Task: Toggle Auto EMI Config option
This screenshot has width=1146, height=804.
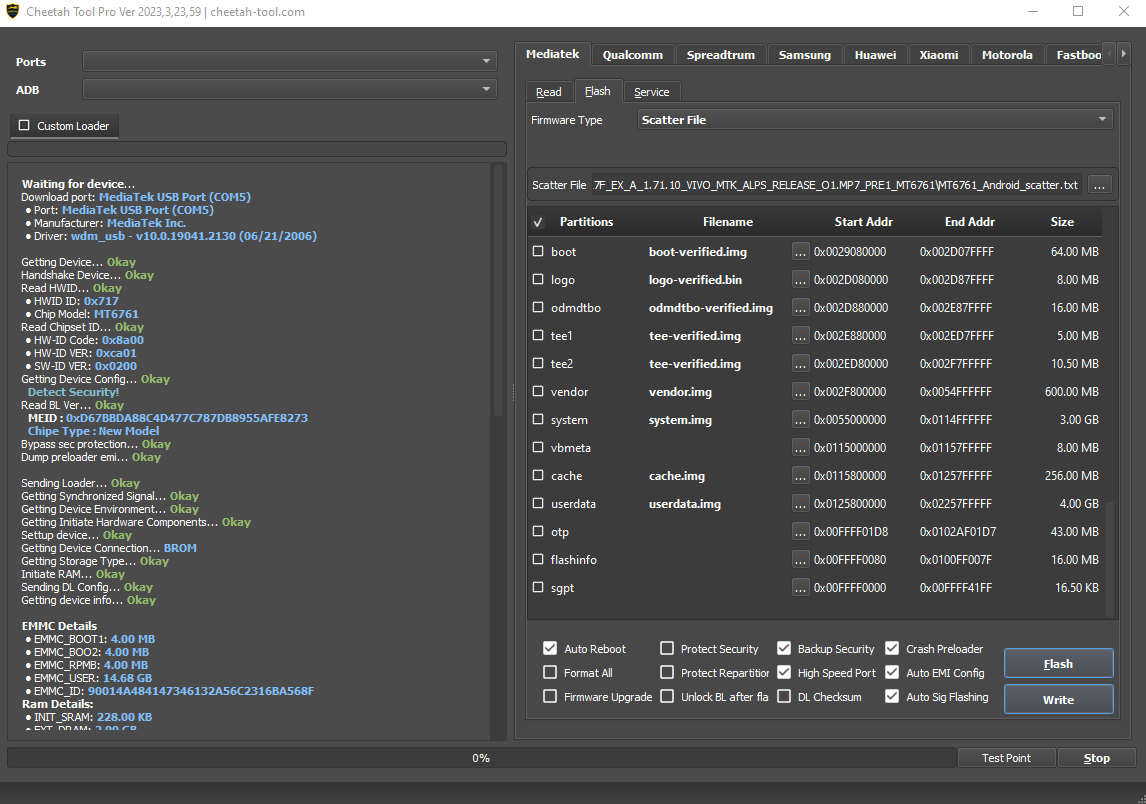Action: tap(892, 672)
